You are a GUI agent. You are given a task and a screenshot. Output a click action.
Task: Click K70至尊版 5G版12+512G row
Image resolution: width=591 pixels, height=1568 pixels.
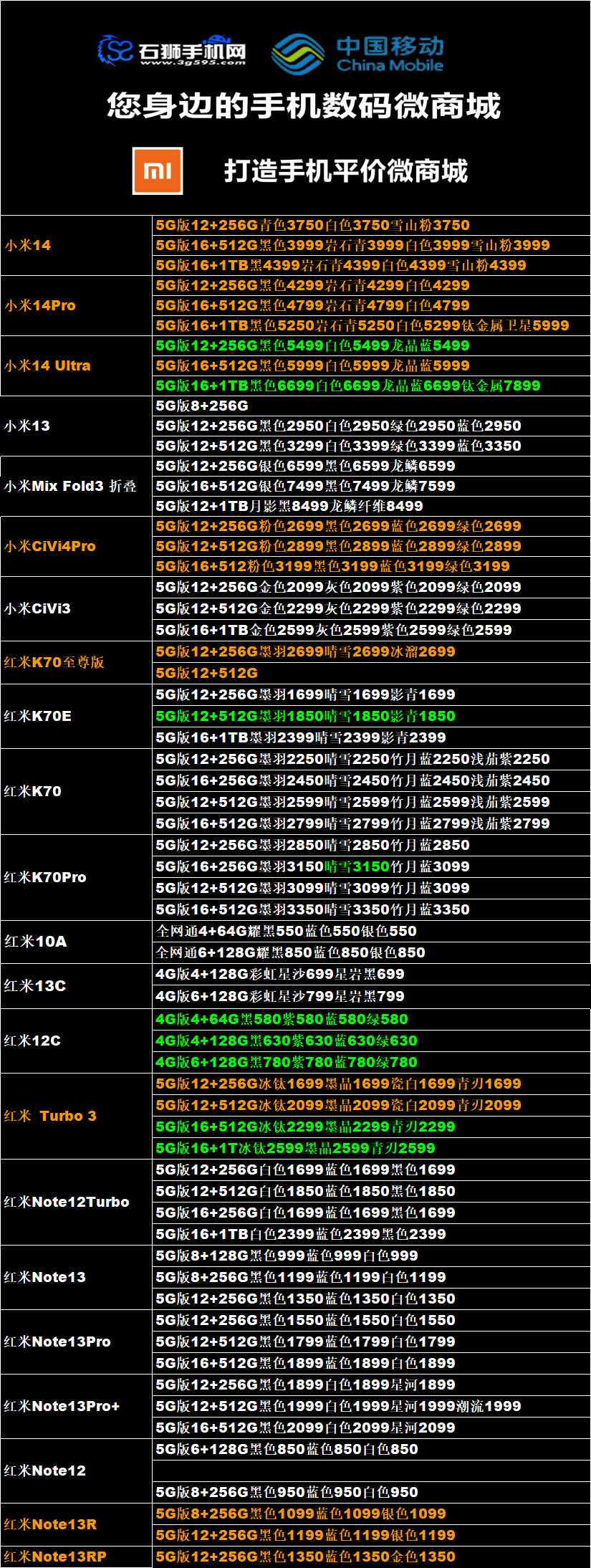[x=372, y=673]
